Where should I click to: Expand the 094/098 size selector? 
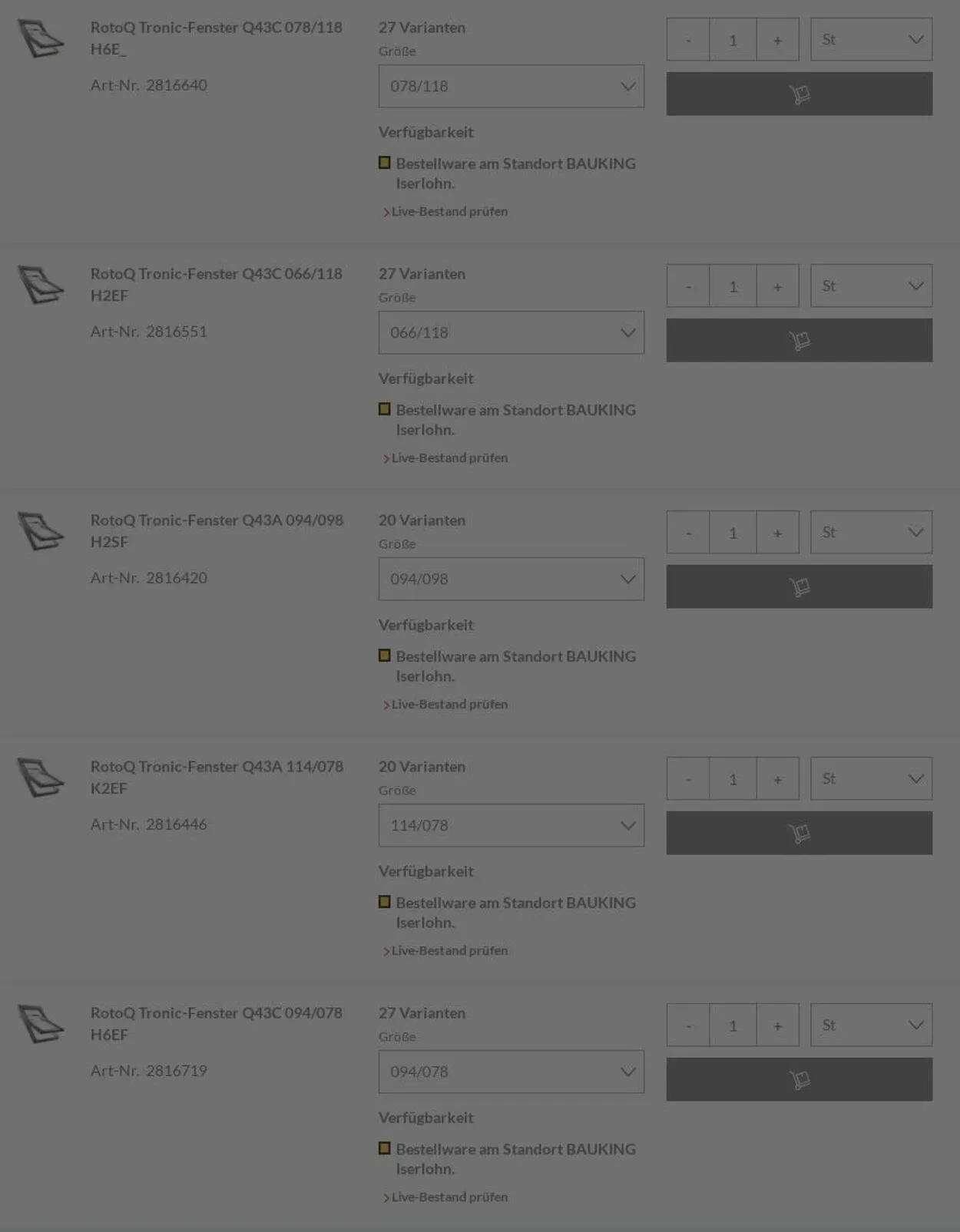point(511,579)
